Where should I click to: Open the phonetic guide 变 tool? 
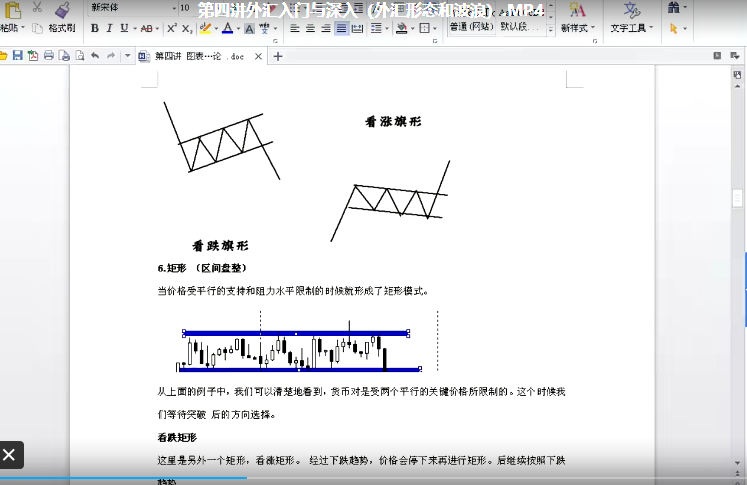click(264, 29)
